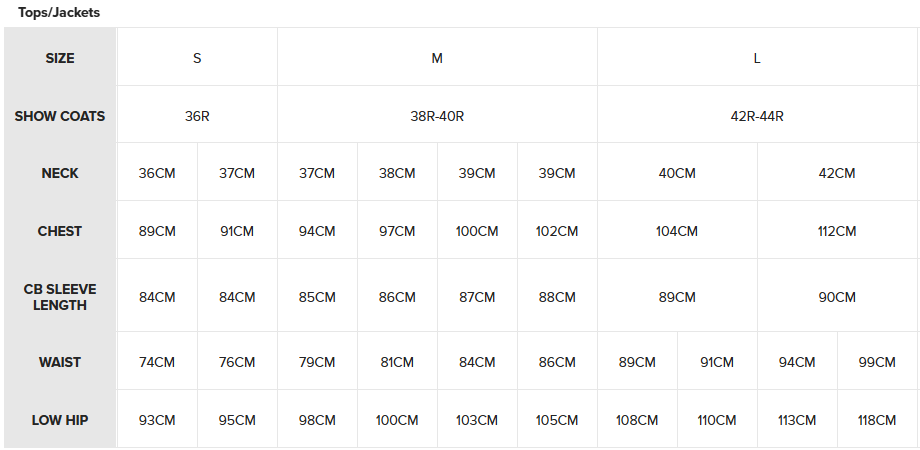Screen dimensions: 920x450
Task: Select the 74CM waist measurement
Action: point(157,362)
